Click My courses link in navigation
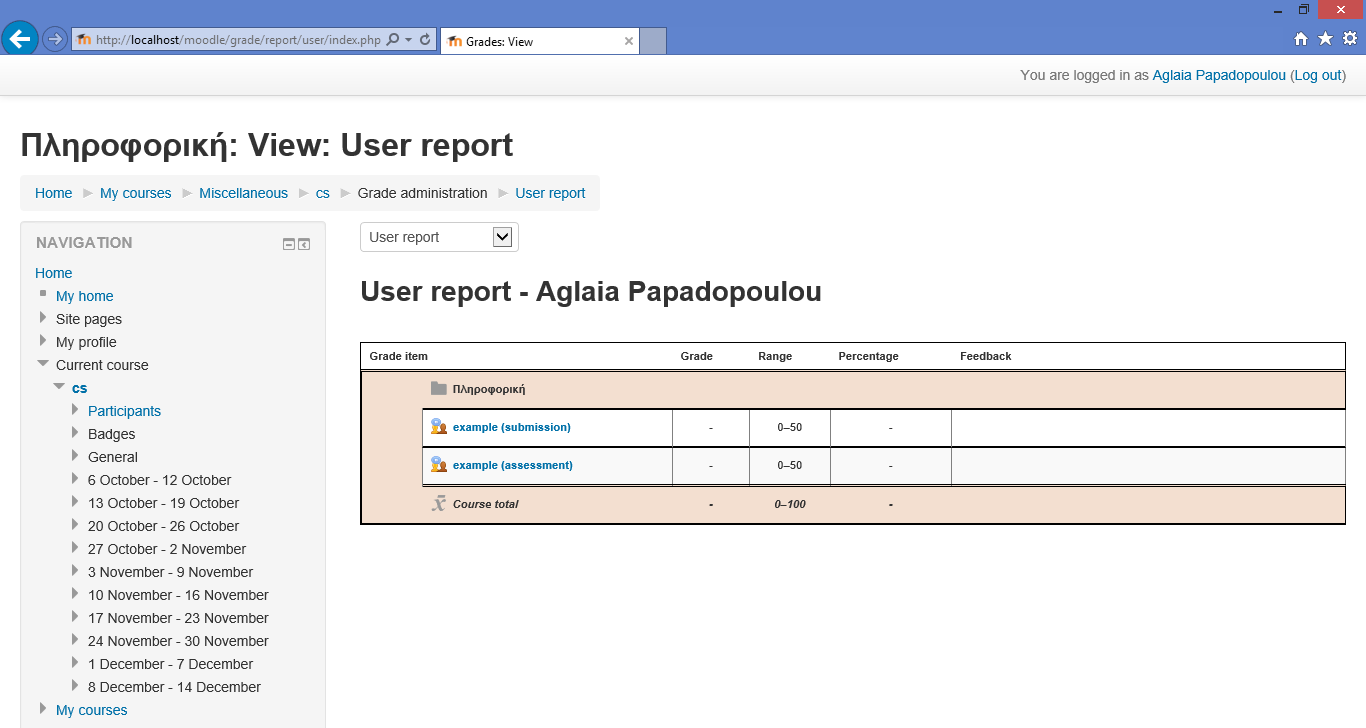1366x728 pixels. (91, 710)
